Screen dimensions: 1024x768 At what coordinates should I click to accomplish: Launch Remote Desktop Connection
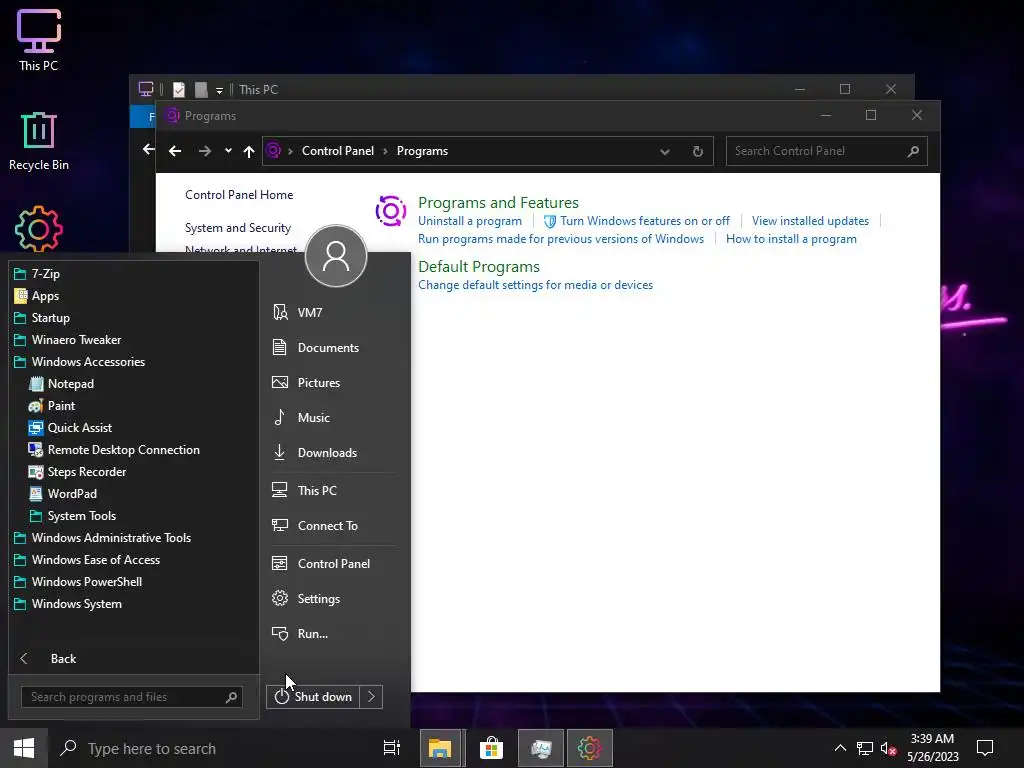coord(114,450)
